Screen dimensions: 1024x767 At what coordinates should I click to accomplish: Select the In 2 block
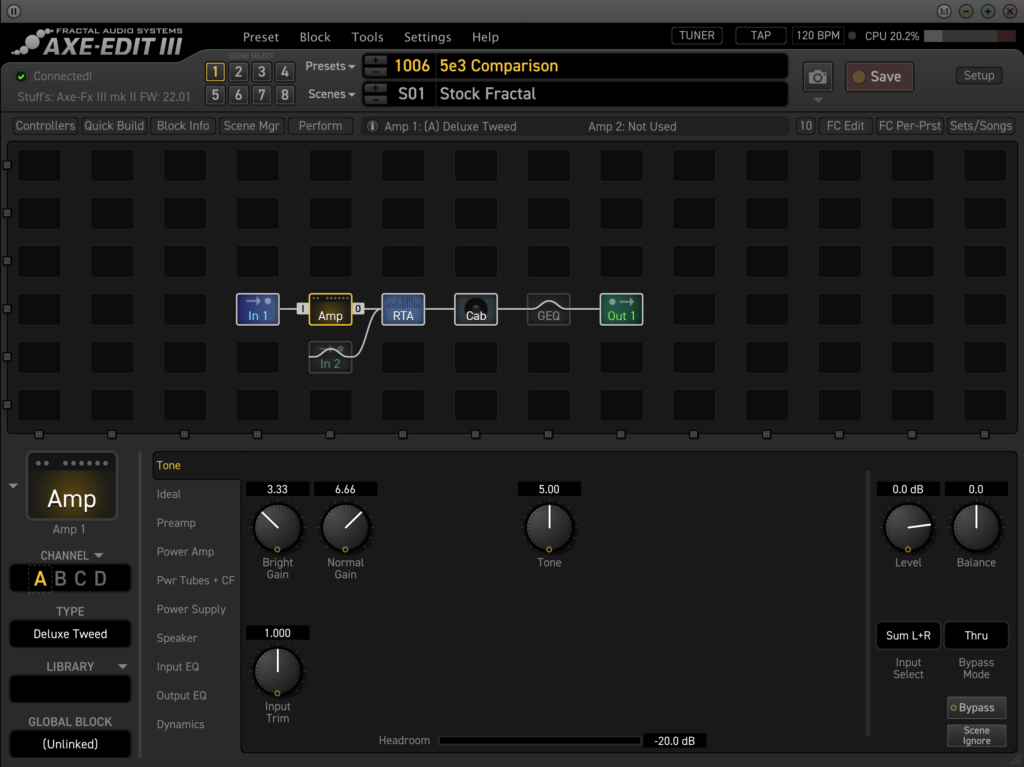point(330,357)
